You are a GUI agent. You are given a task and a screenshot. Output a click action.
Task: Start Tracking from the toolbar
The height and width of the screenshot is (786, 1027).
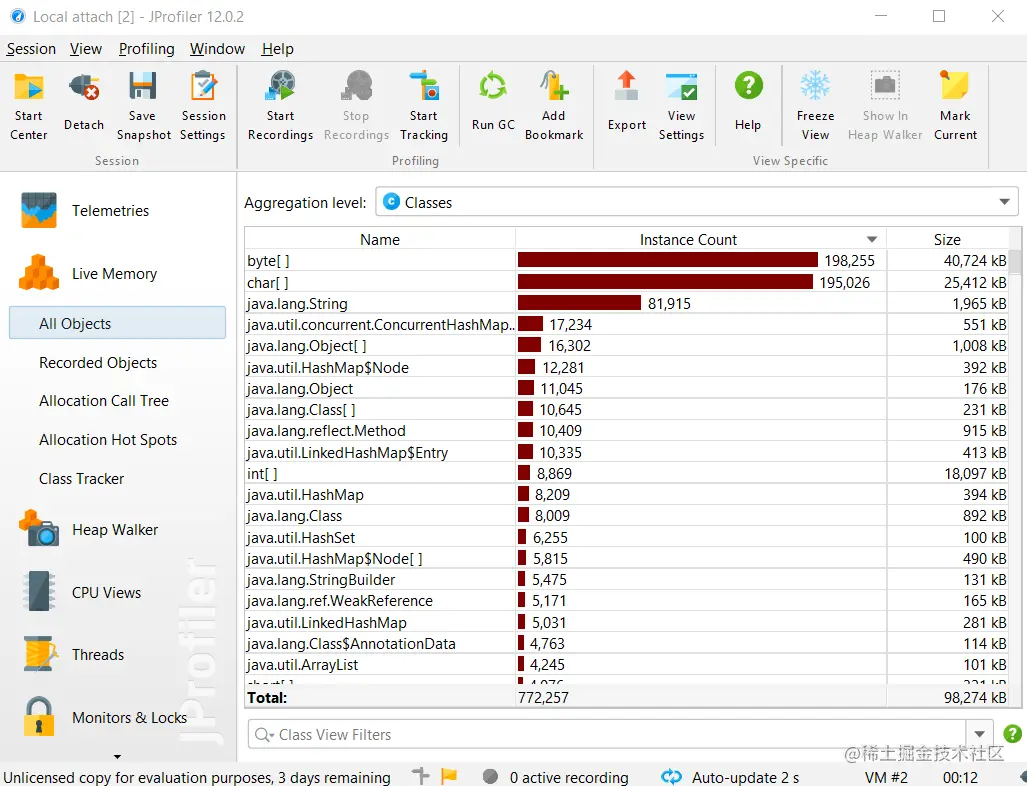pyautogui.click(x=424, y=105)
